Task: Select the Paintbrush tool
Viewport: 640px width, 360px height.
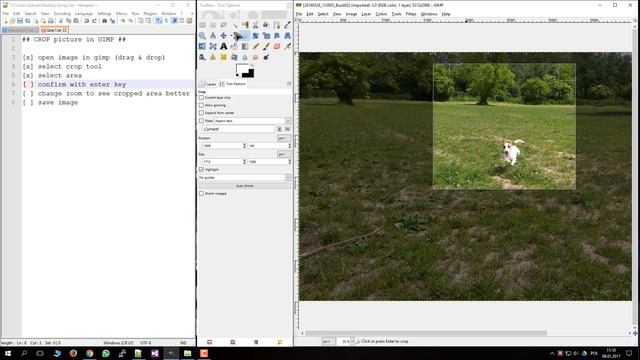Action: 266,47
